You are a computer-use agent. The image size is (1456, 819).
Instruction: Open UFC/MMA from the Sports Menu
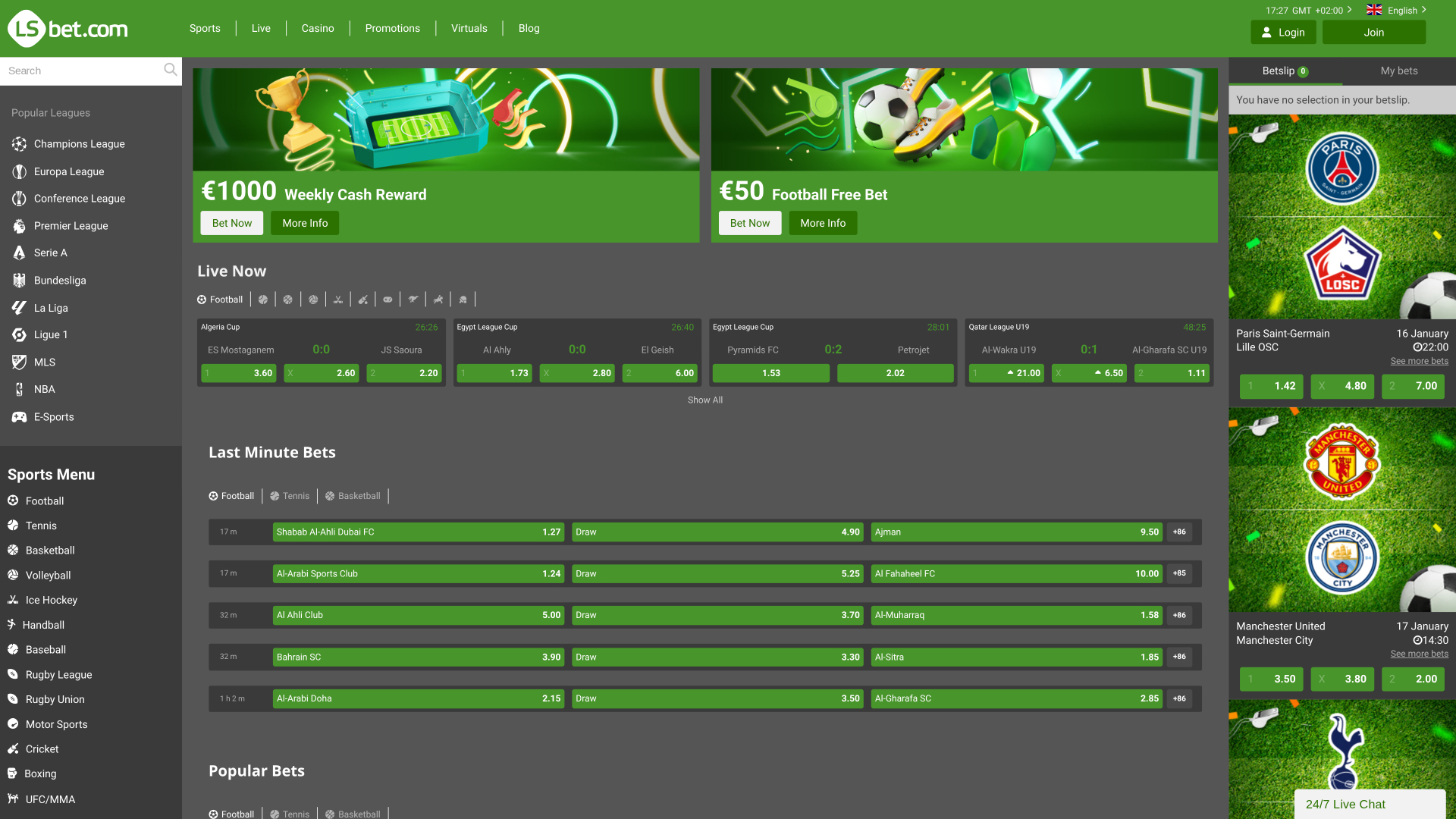49,799
